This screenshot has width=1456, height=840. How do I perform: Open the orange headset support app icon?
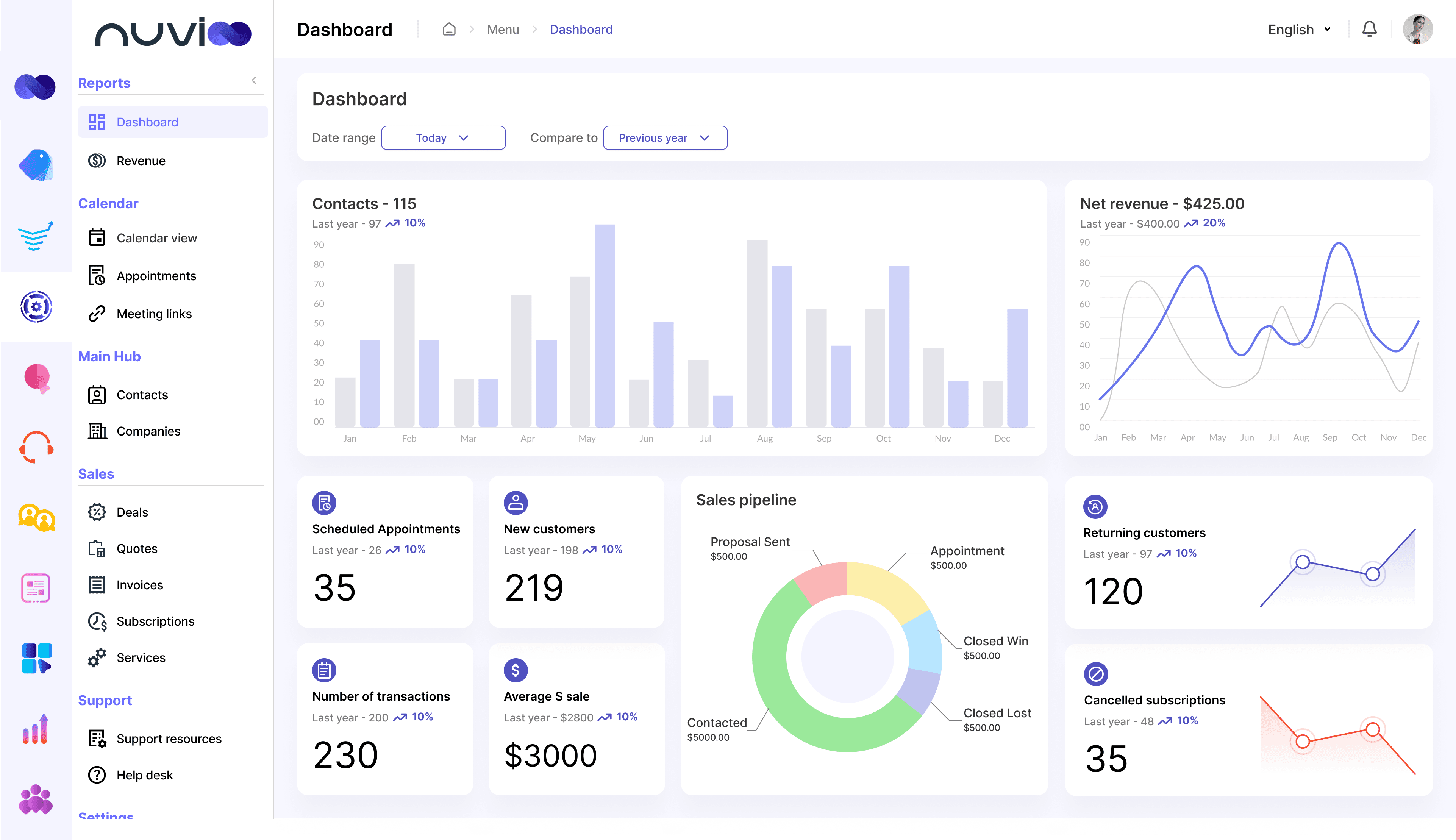pos(36,447)
